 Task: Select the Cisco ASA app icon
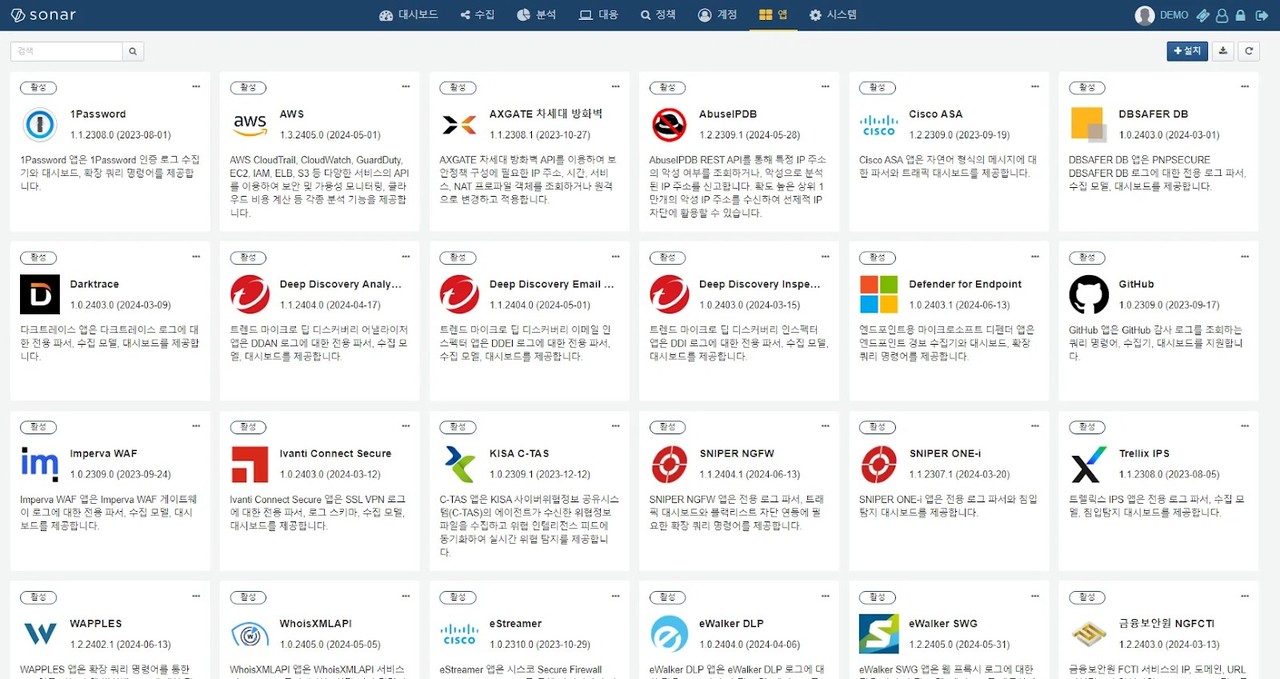877,124
